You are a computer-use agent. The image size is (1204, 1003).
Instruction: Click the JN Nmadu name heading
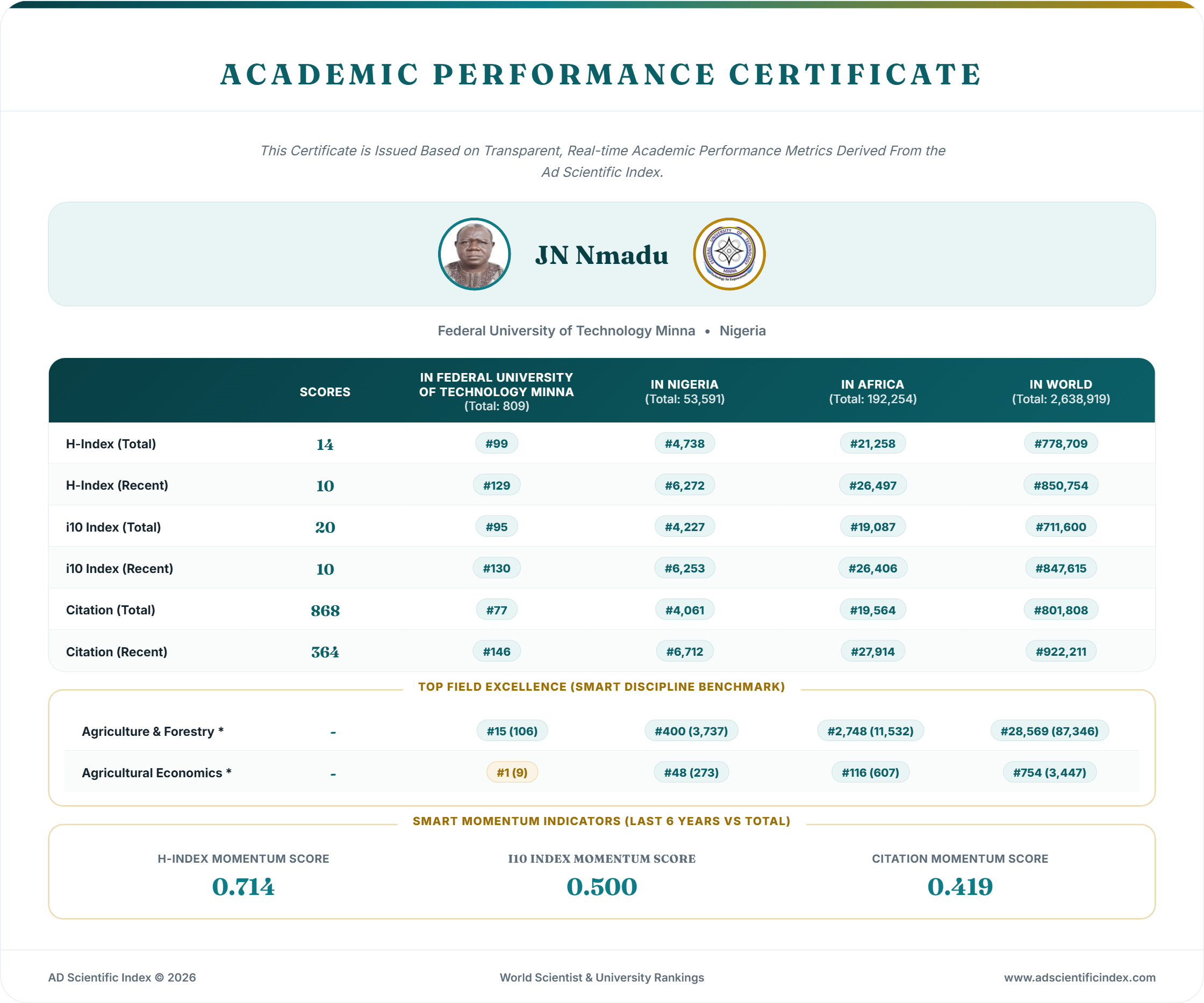click(601, 255)
